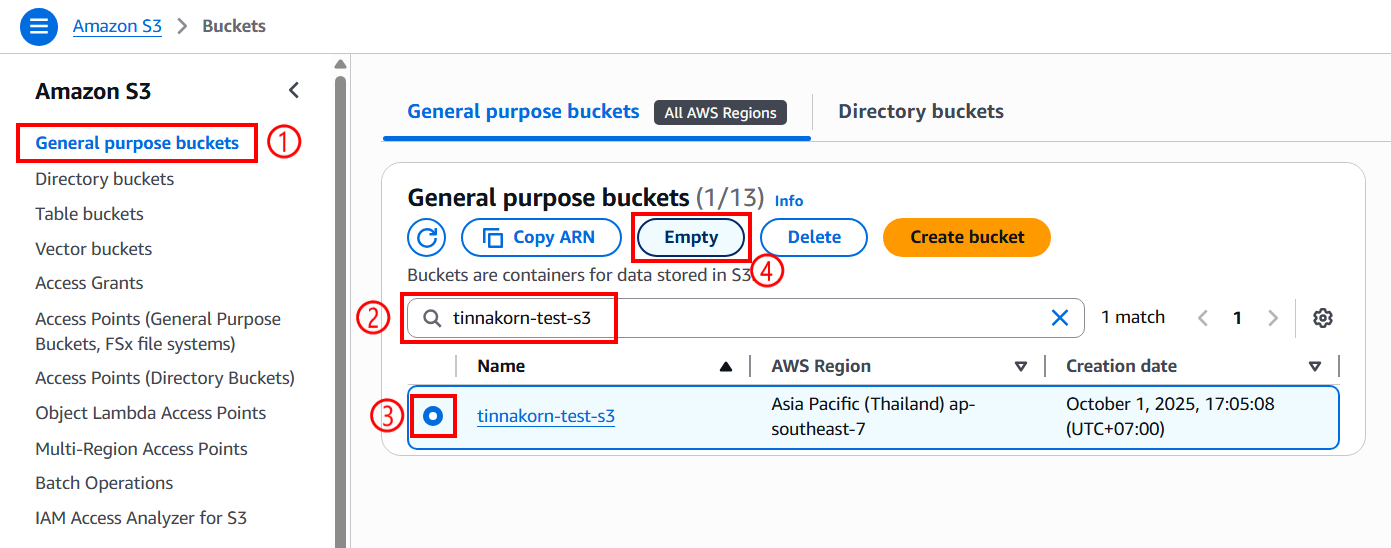Open the hamburger navigation menu
The height and width of the screenshot is (548, 1391).
click(x=39, y=26)
